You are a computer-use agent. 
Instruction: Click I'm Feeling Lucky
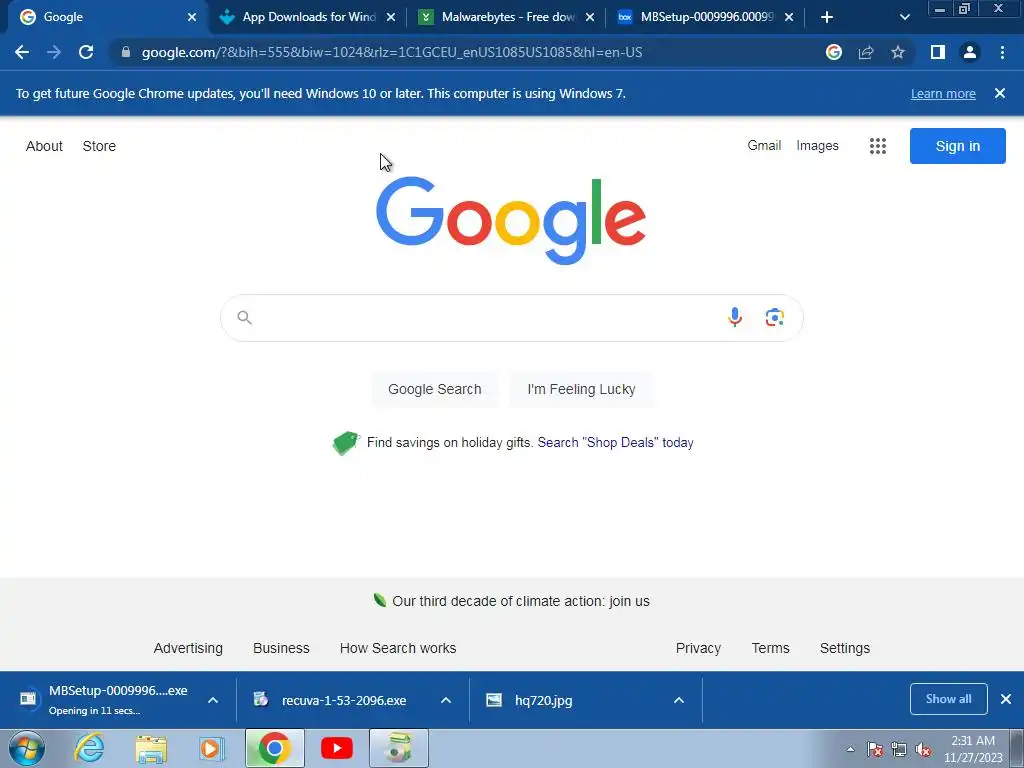[x=581, y=389]
